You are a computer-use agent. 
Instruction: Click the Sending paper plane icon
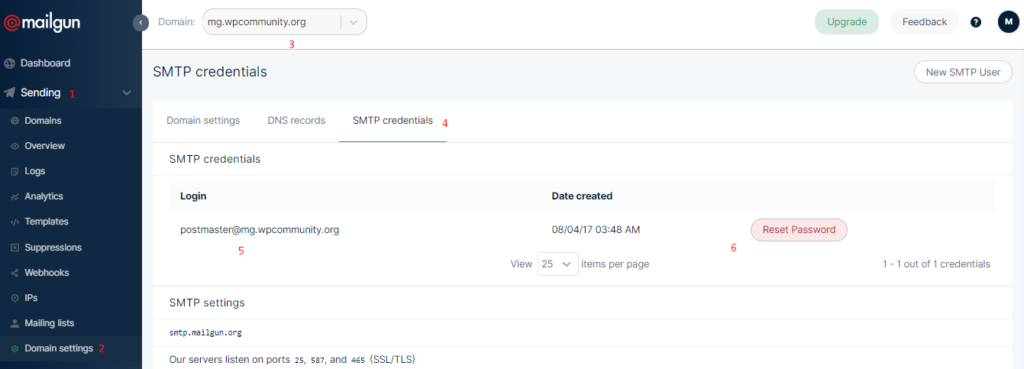(9, 93)
